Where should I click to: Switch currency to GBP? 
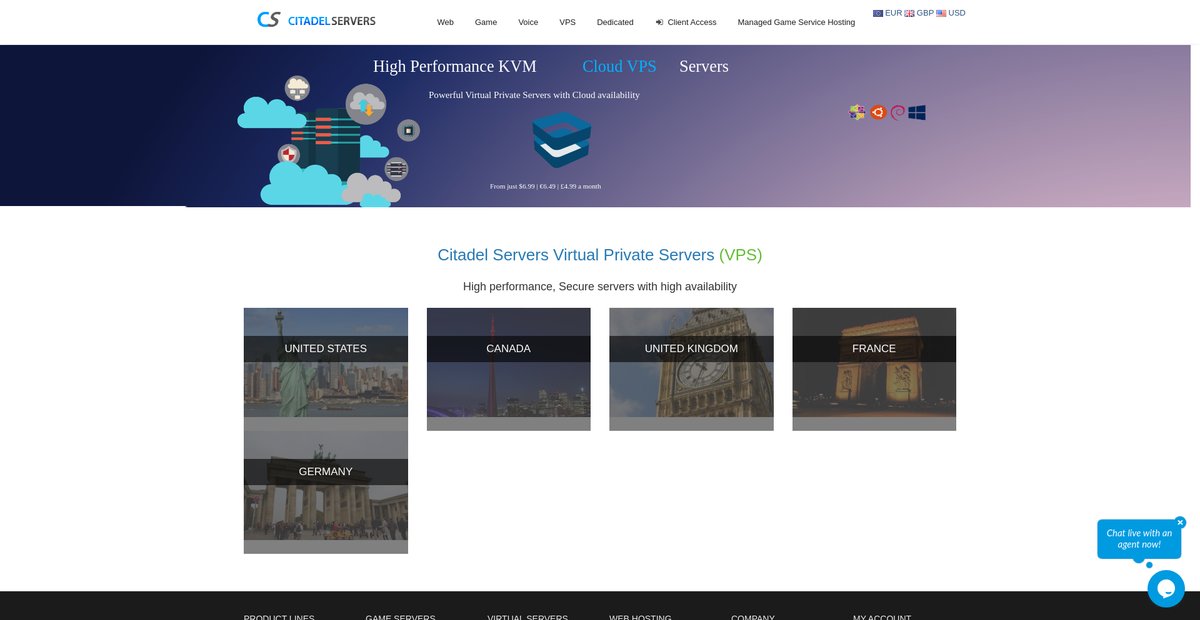coord(925,13)
